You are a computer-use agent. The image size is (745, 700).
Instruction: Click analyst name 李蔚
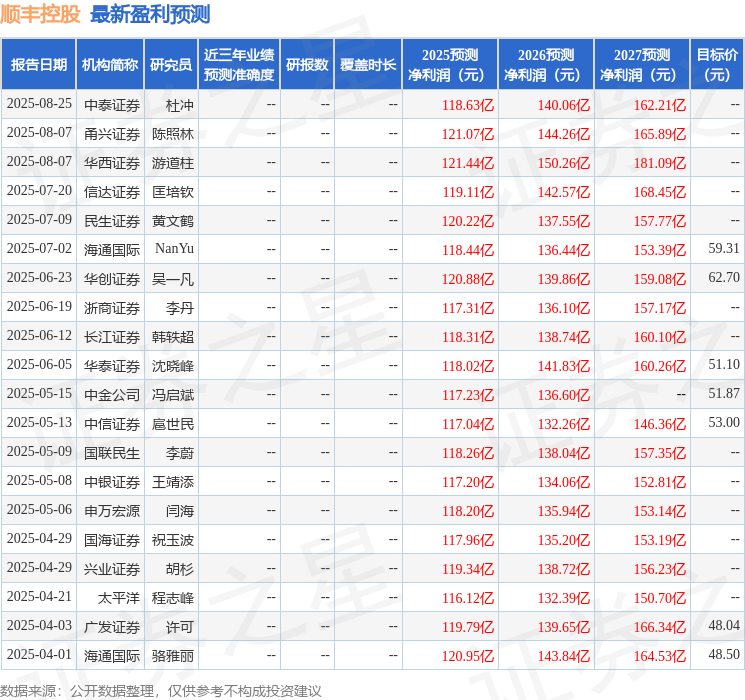(180, 452)
